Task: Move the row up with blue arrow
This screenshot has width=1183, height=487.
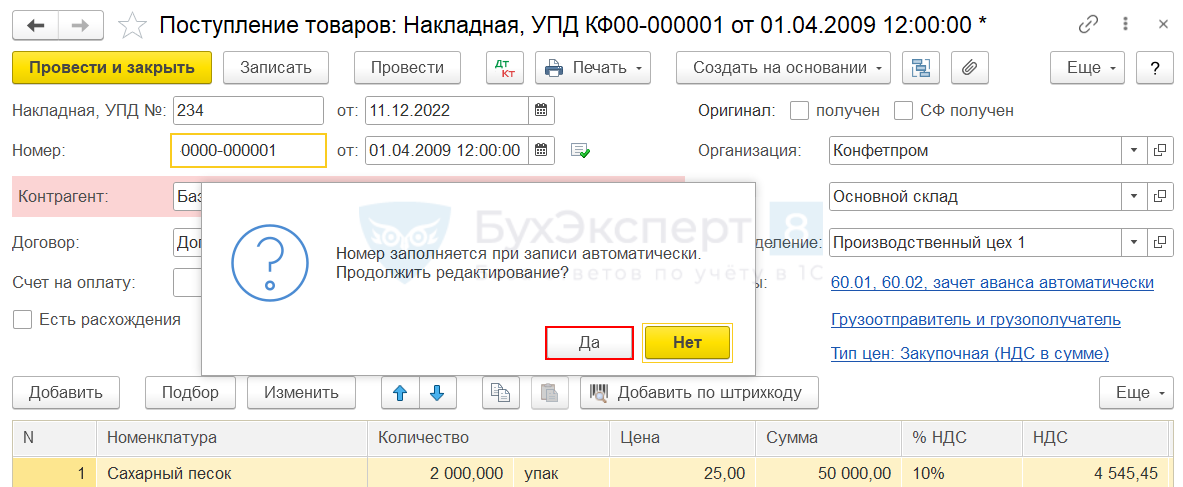Action: tap(401, 393)
